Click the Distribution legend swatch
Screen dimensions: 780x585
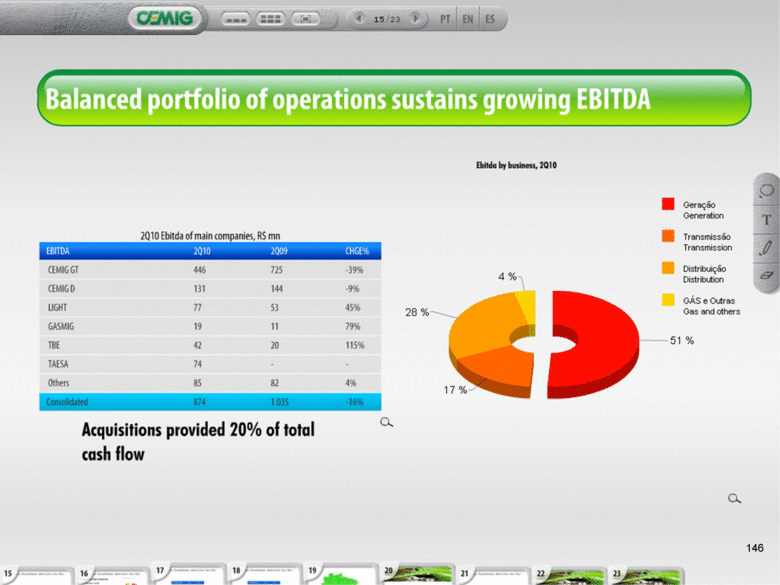pos(668,268)
